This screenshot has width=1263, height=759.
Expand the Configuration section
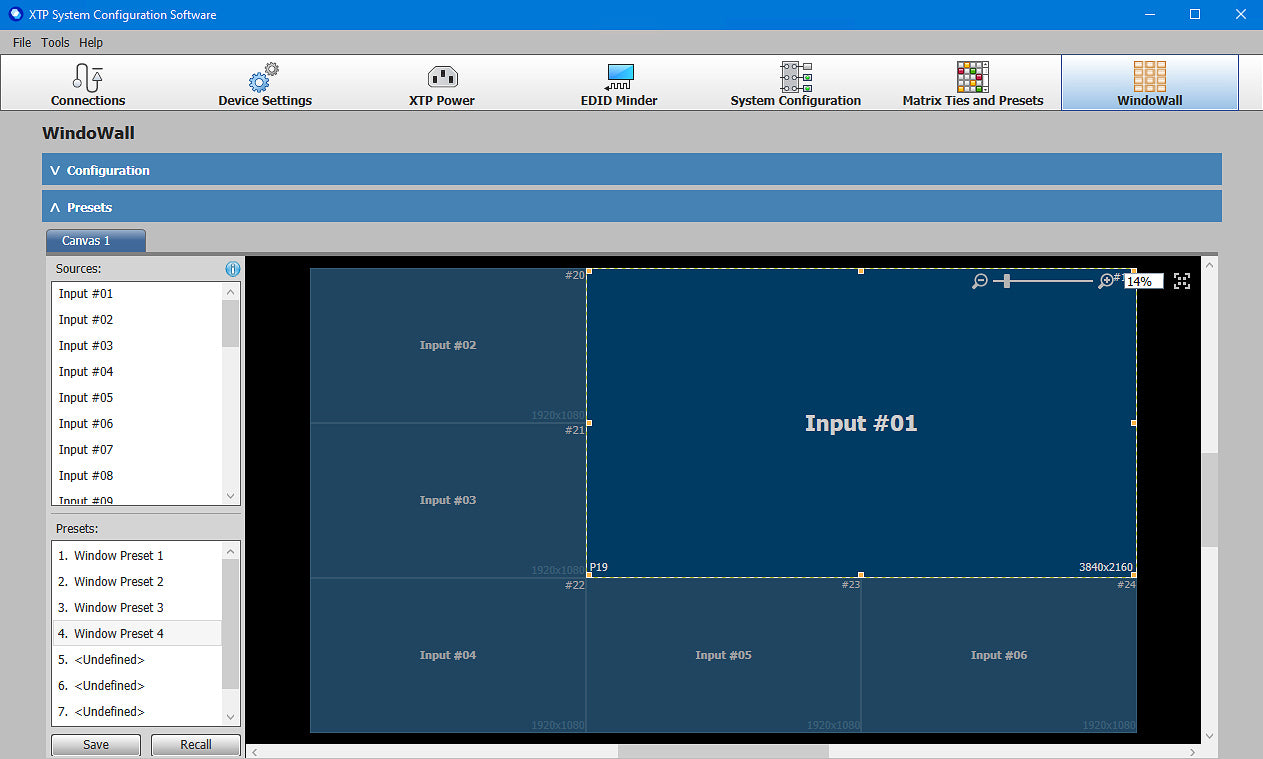coord(632,170)
